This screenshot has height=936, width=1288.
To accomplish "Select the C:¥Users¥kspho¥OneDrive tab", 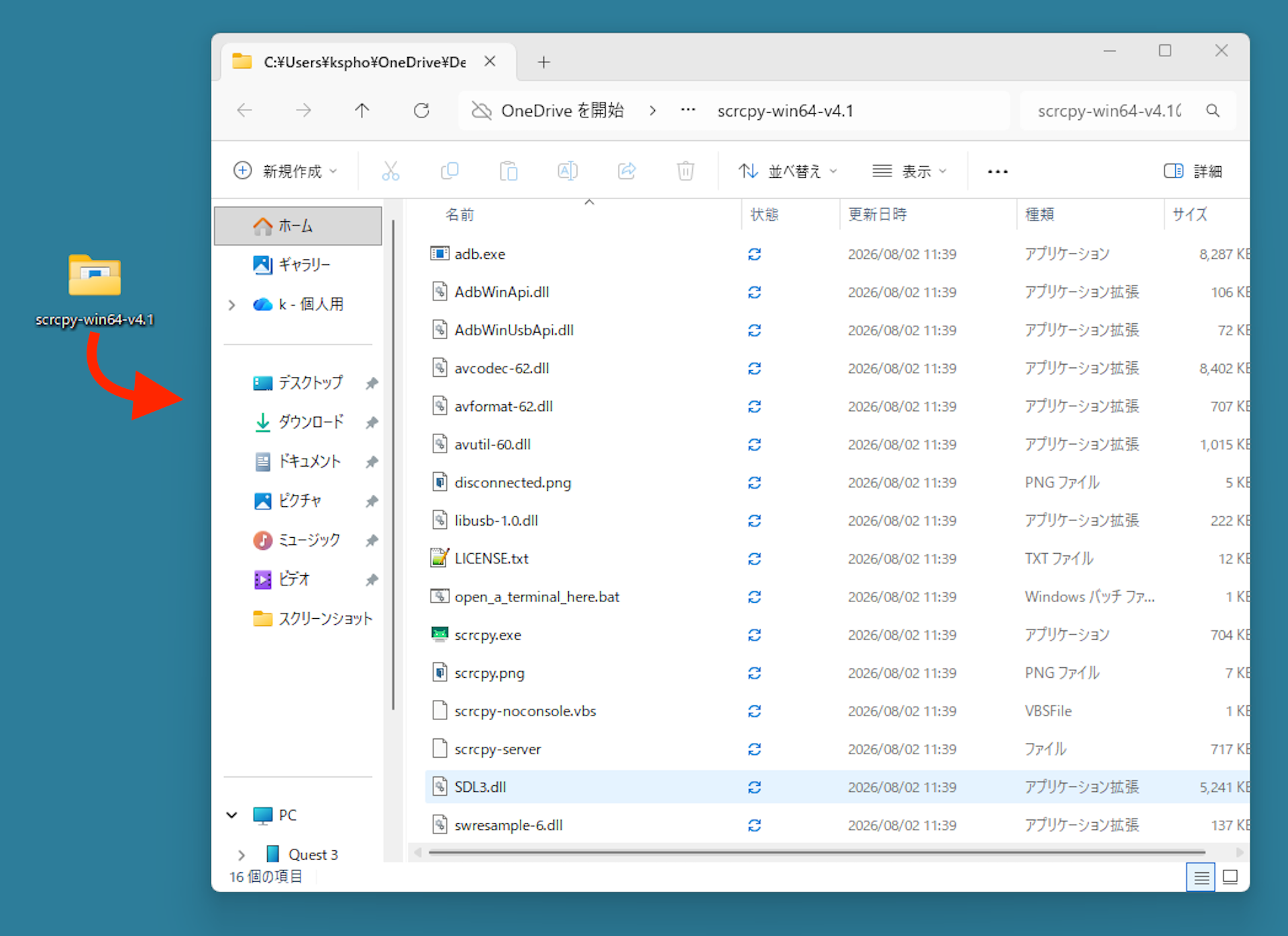I will click(365, 62).
